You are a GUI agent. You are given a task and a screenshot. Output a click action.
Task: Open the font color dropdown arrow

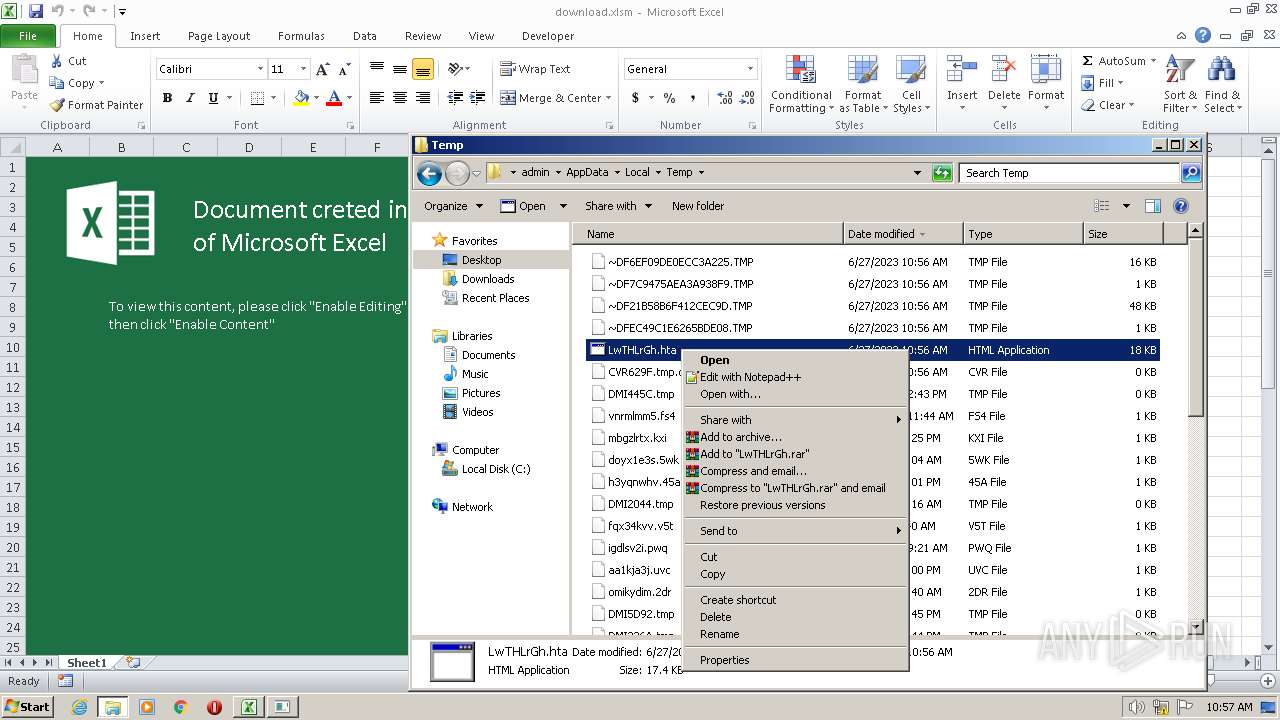pos(349,98)
